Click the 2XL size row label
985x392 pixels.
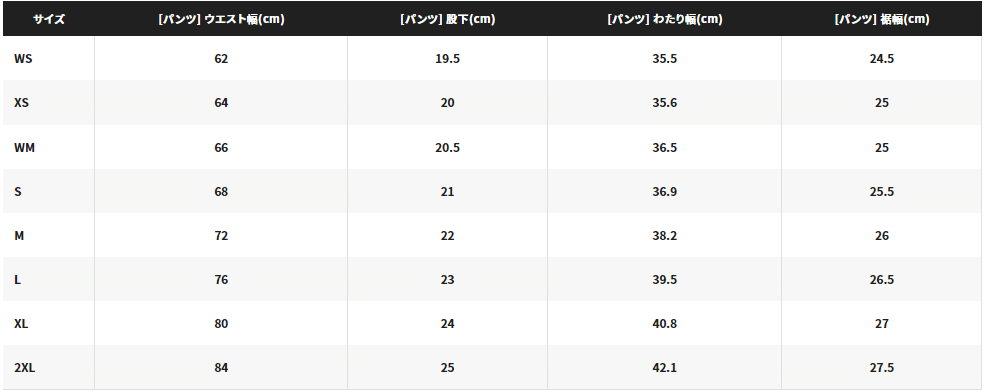(24, 368)
